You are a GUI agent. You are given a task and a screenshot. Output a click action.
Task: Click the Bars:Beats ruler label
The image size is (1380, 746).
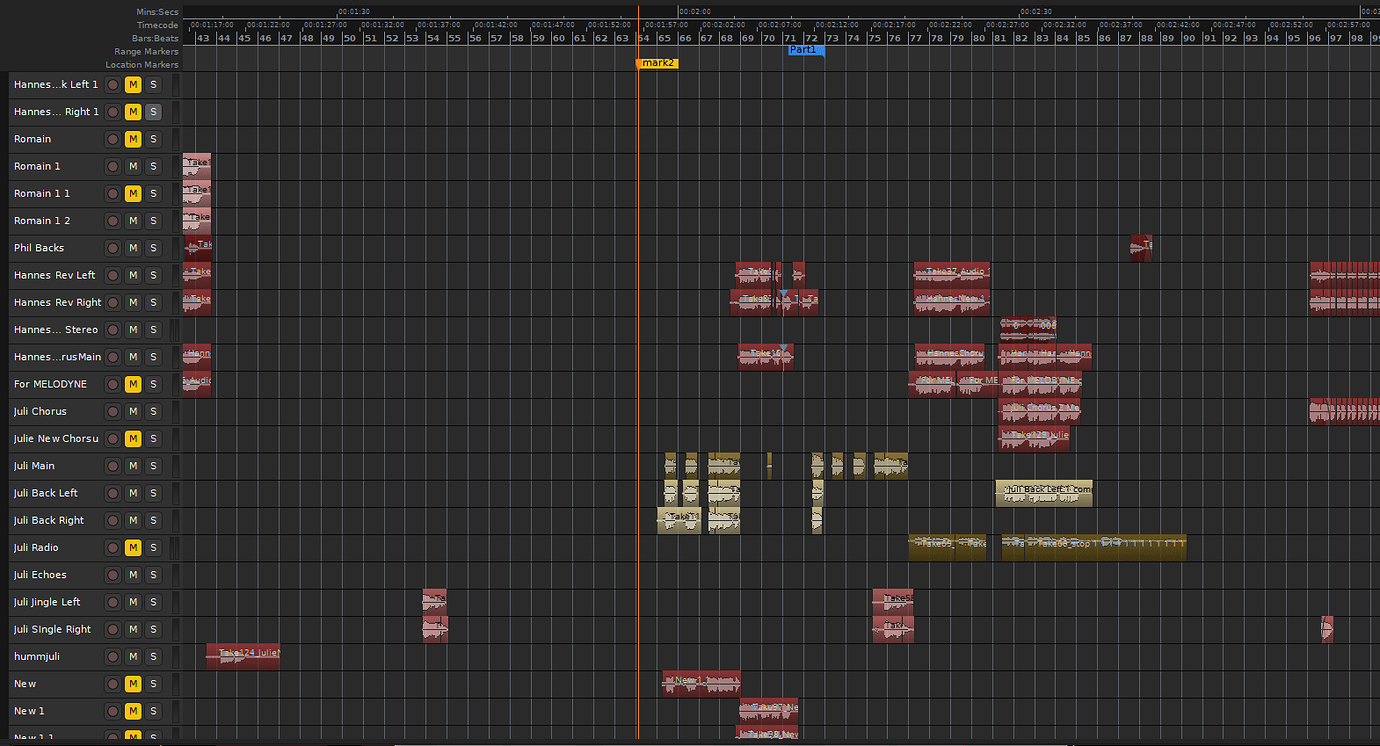(x=155, y=38)
